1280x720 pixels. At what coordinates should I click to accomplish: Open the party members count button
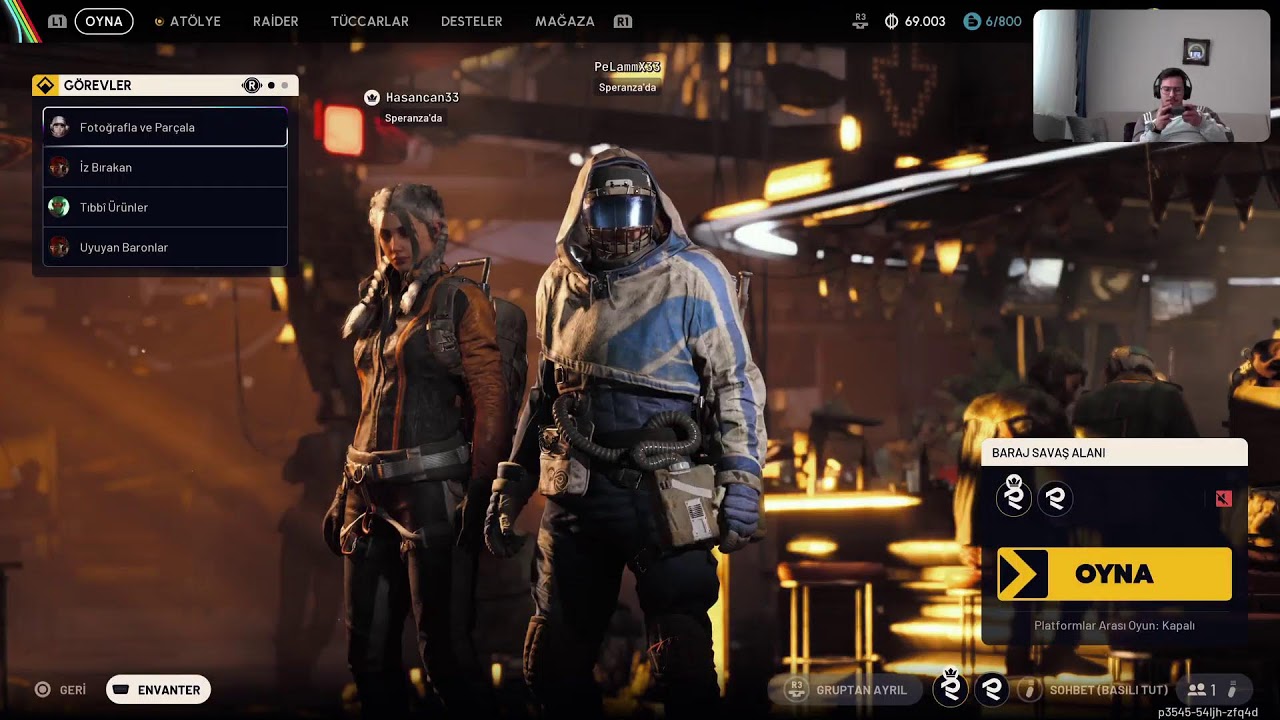pyautogui.click(x=1213, y=690)
